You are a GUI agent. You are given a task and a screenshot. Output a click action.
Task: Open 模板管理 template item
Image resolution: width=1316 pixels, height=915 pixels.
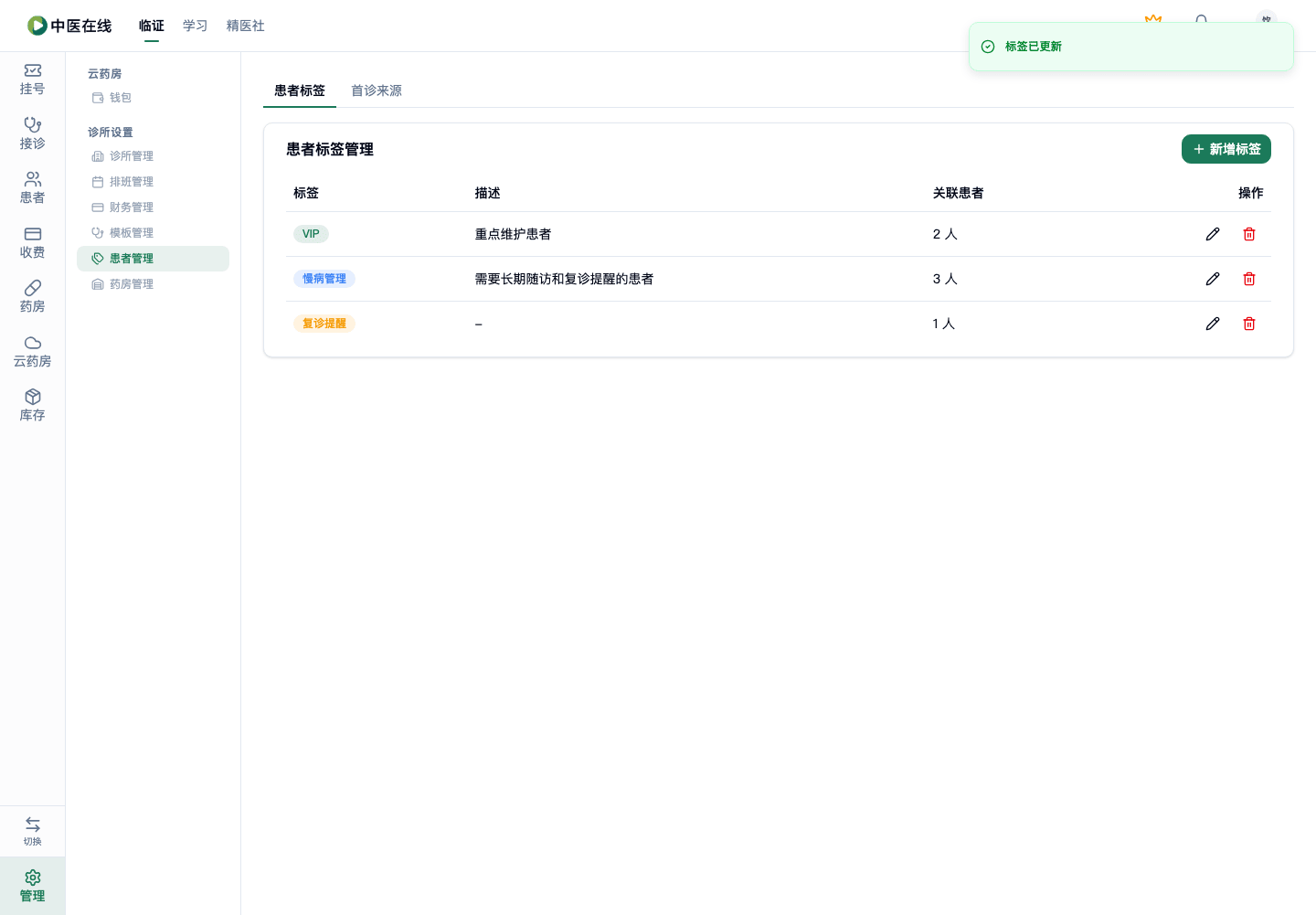153,233
